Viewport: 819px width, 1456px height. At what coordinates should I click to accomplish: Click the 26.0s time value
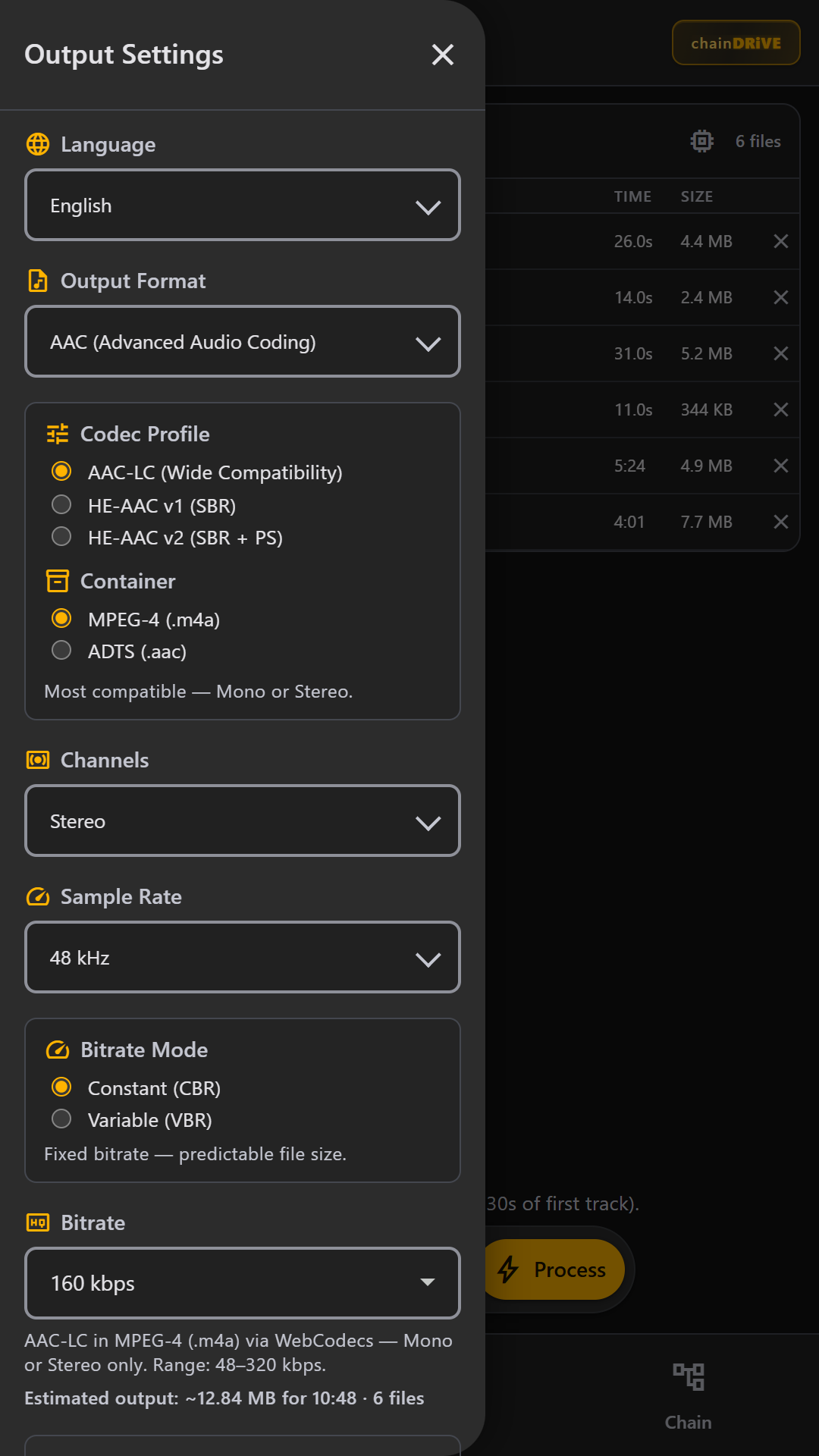[x=633, y=241]
